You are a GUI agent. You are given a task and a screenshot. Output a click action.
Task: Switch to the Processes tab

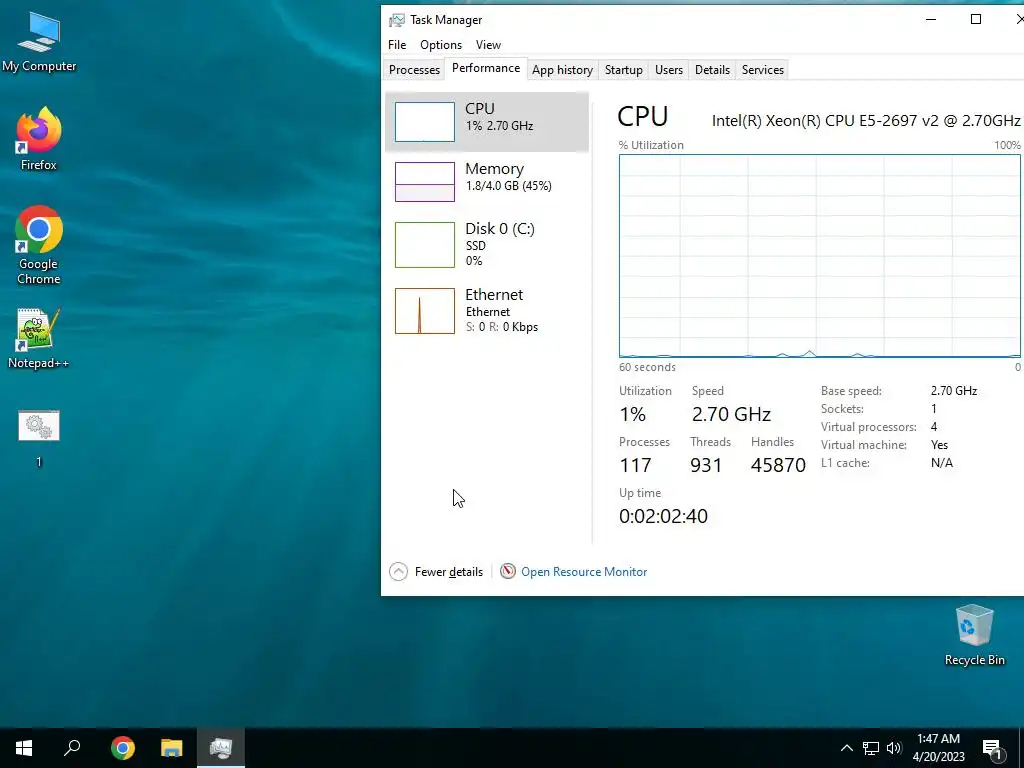point(414,70)
